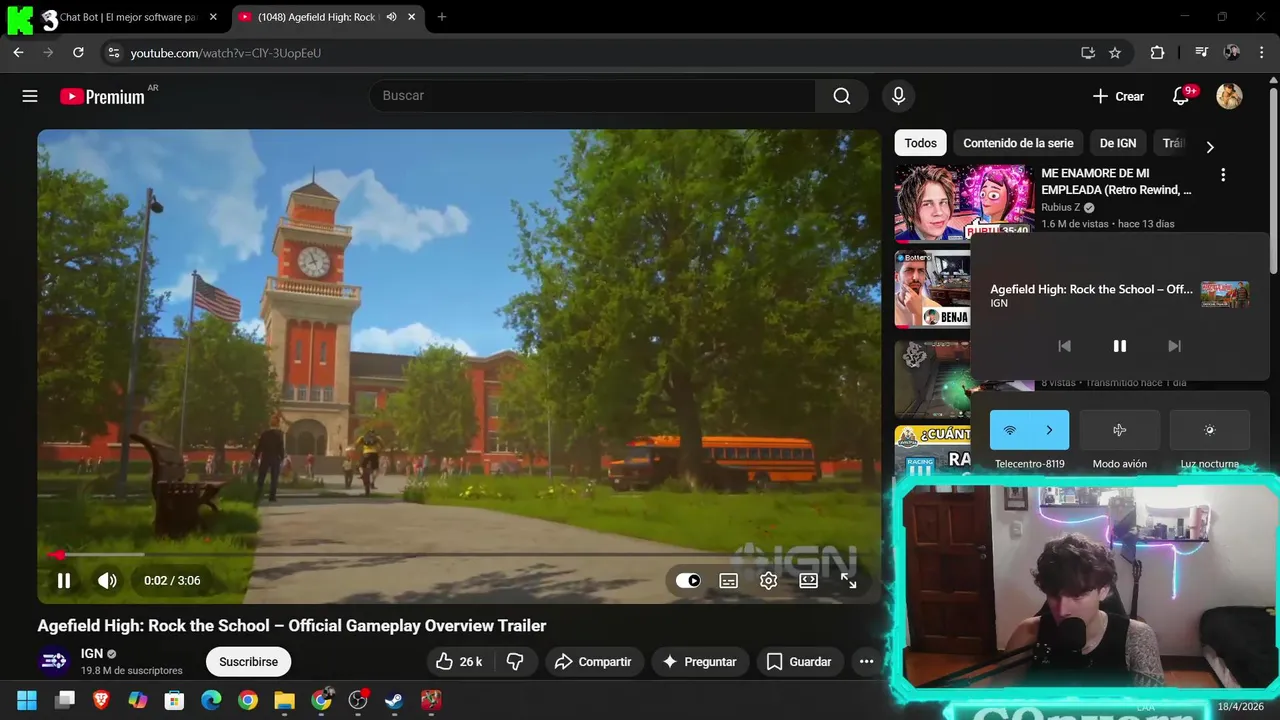Open the Chrome three-dot menu
This screenshot has height=720, width=1280.
[x=1261, y=53]
